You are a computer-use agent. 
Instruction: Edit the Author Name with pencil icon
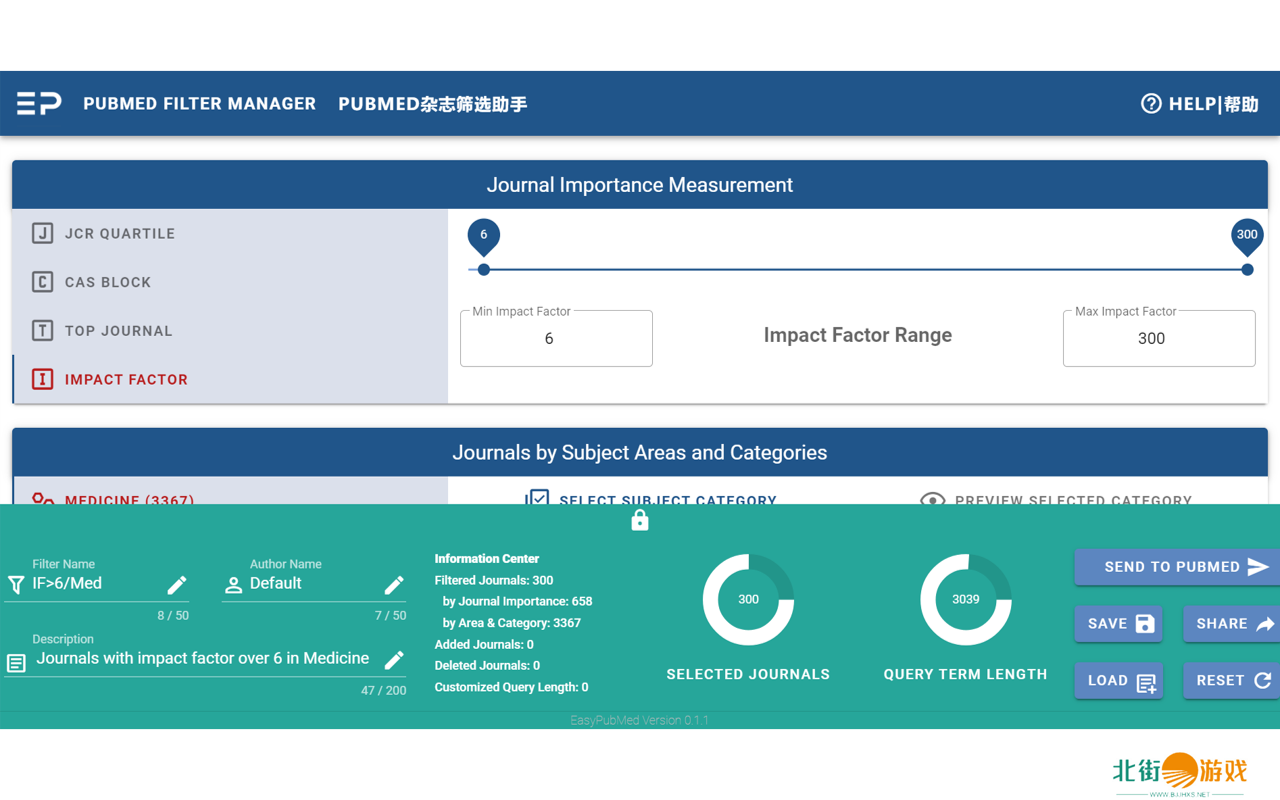click(394, 585)
